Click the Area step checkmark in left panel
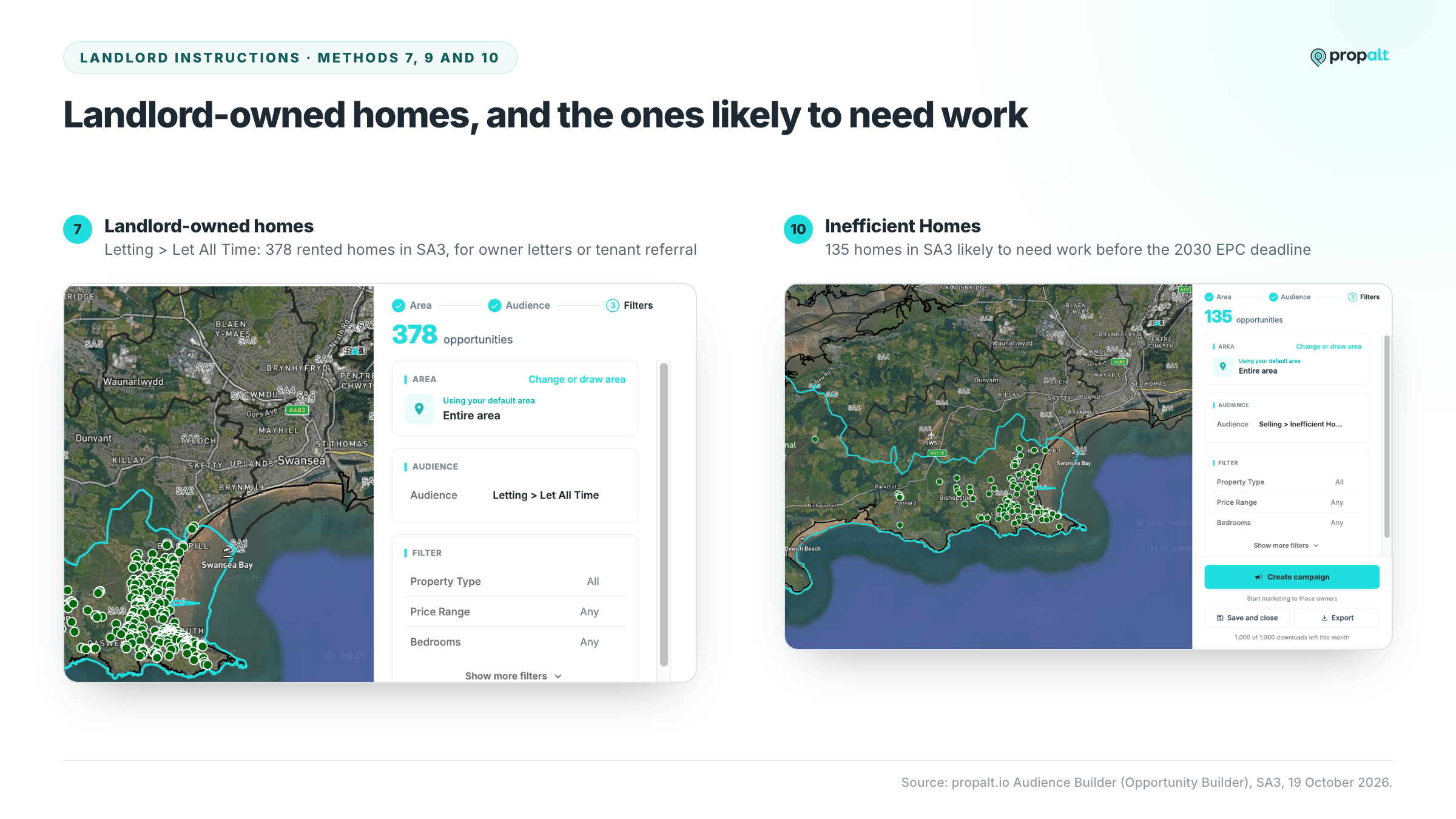1456x819 pixels. tap(399, 305)
